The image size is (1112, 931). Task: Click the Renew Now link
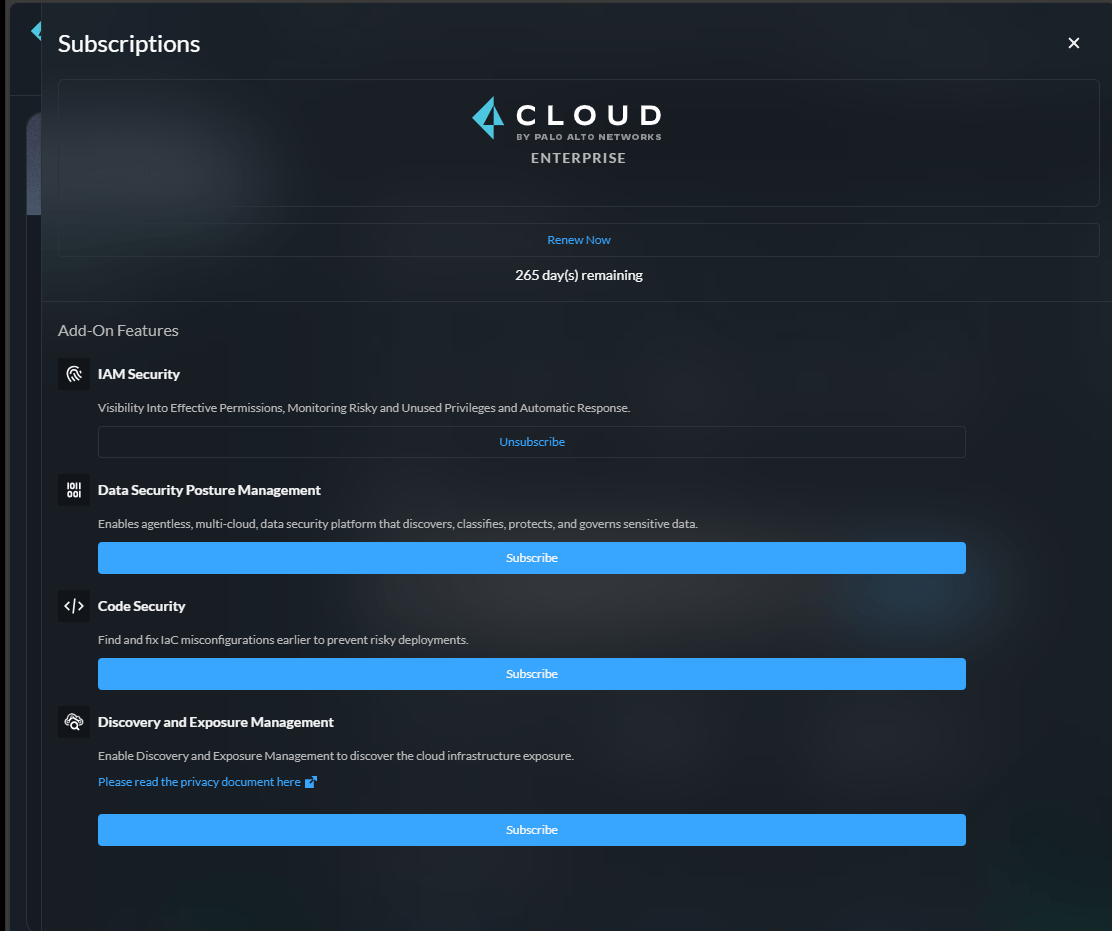[x=579, y=240]
